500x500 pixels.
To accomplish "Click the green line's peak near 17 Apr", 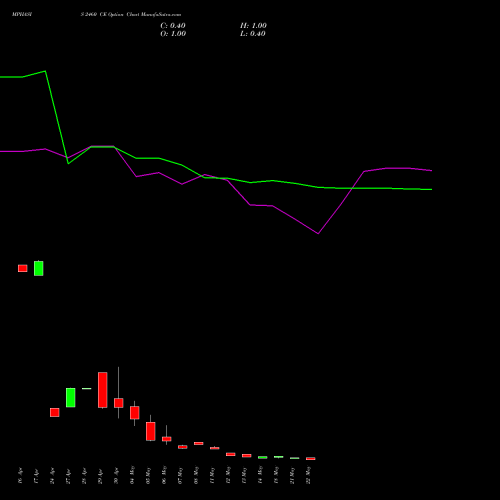I will click(45, 71).
